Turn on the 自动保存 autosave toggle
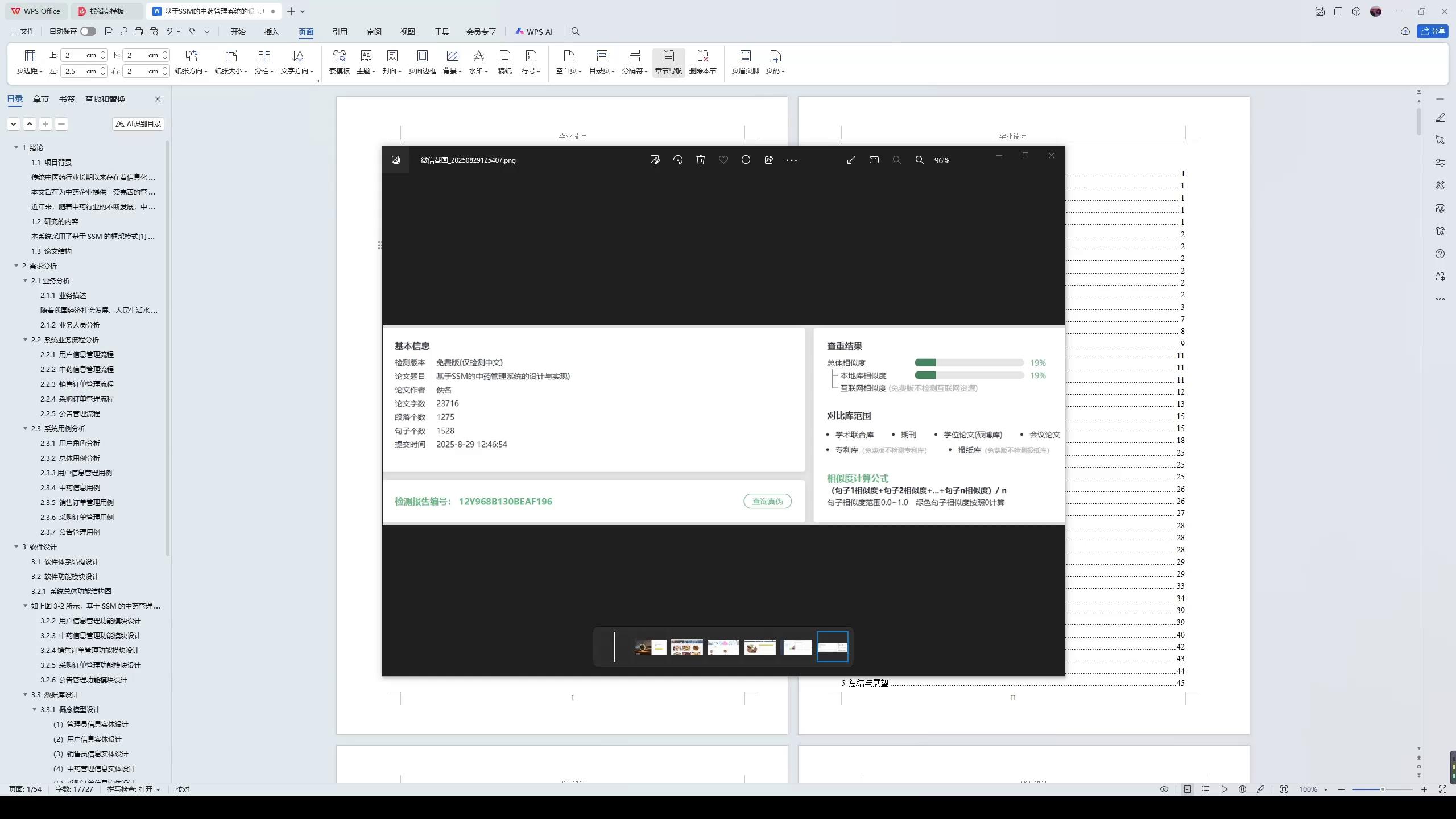This screenshot has width=1456, height=819. tap(87, 31)
